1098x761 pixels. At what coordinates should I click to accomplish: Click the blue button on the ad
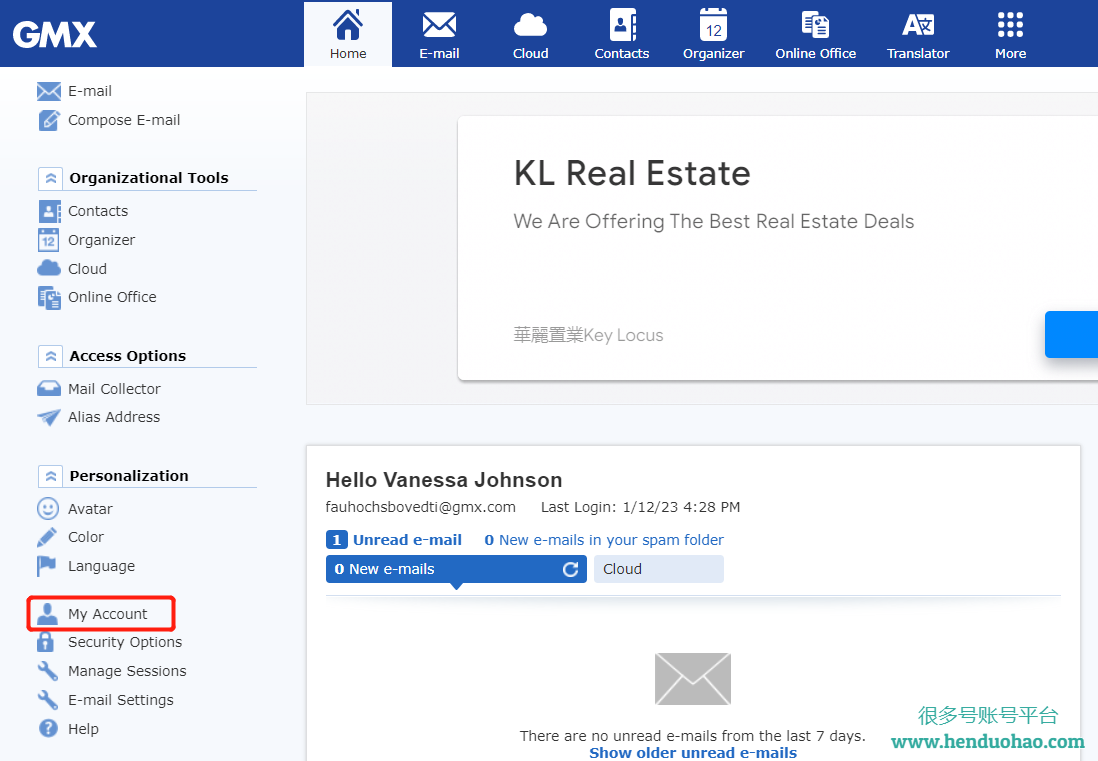1071,335
